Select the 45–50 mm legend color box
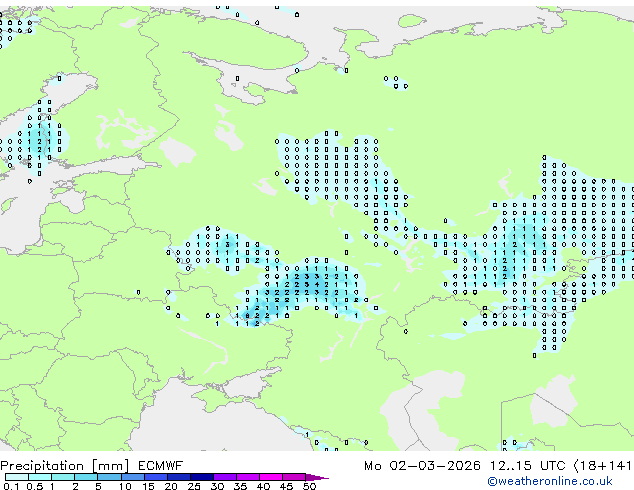Image resolution: width=634 pixels, height=490 pixels. [294, 477]
